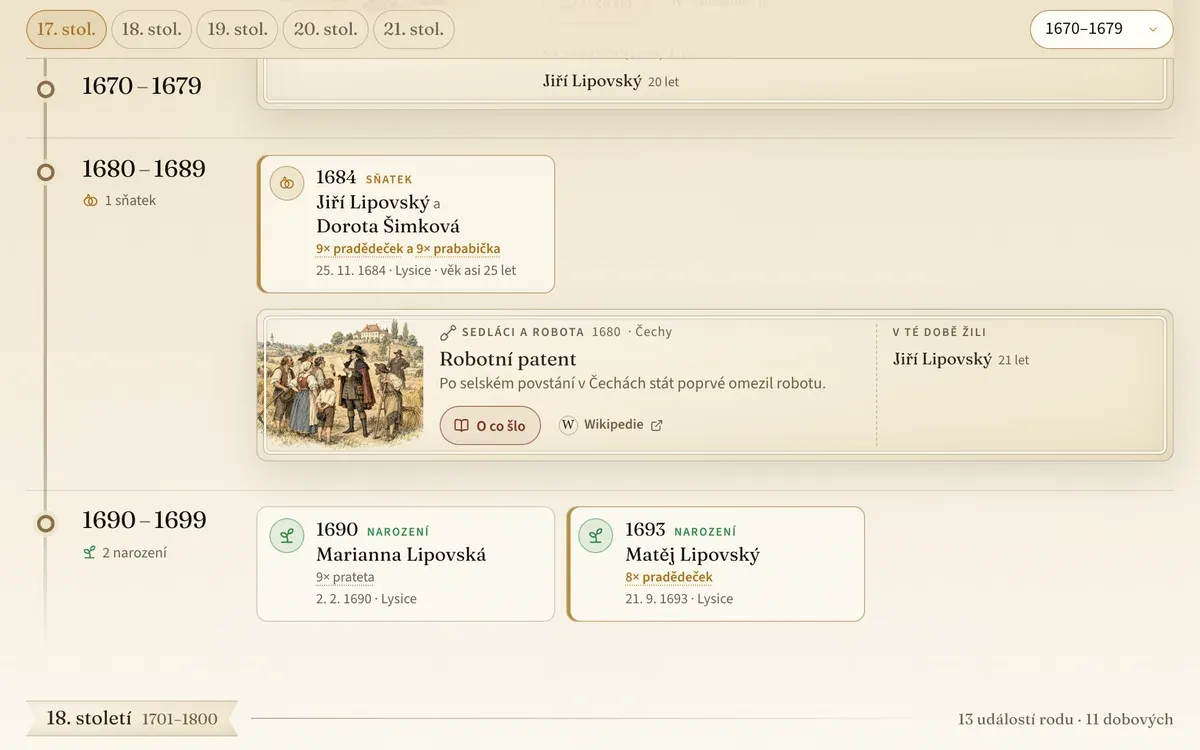This screenshot has width=1200, height=750.
Task: Click the NAROZENÍ tag on 1690 card
Action: [398, 532]
